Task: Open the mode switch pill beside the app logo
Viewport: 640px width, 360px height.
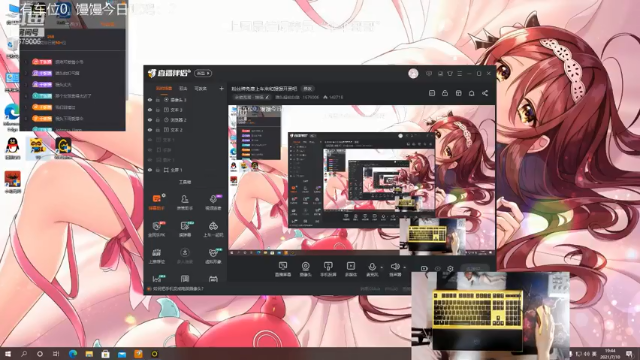Action: pyautogui.click(x=203, y=73)
